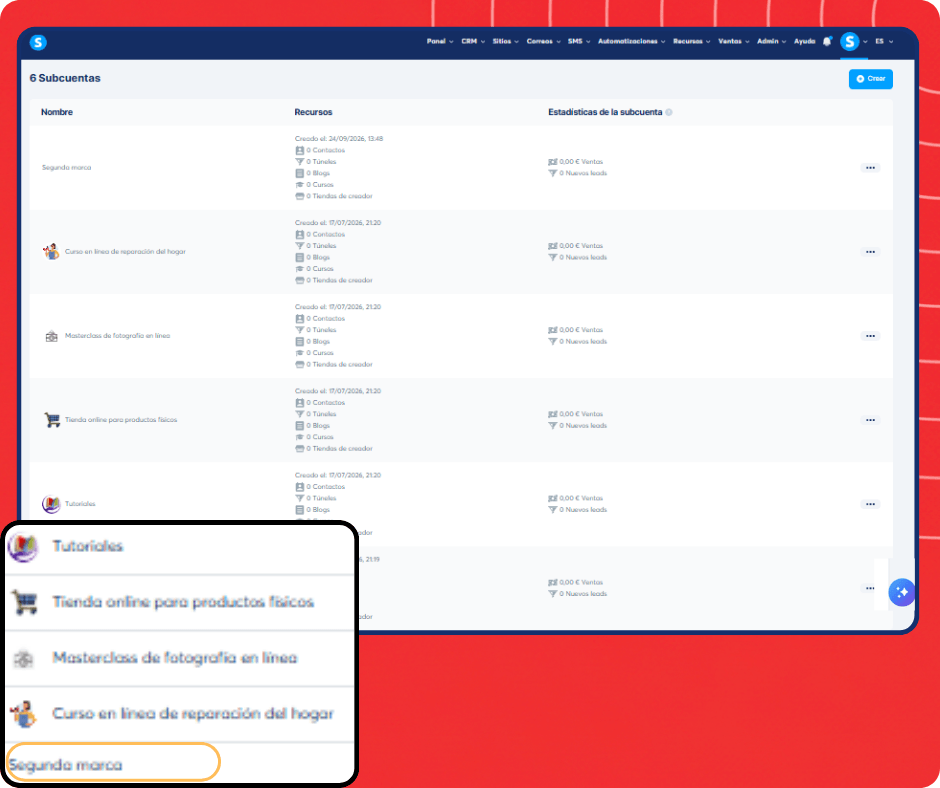Image resolution: width=940 pixels, height=788 pixels.
Task: Expand the Panel dropdown menu
Action: (x=440, y=41)
